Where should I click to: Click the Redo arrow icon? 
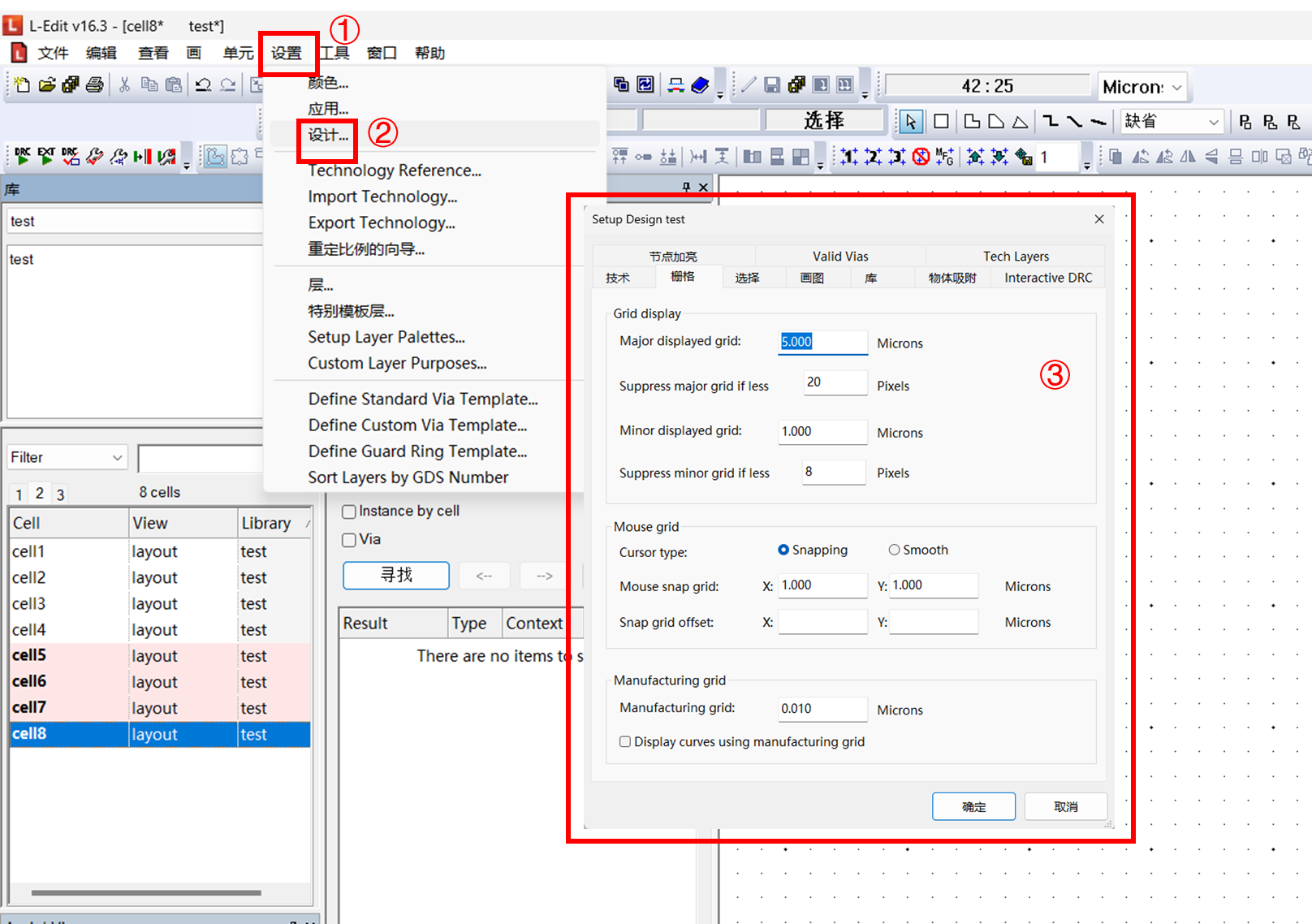pyautogui.click(x=228, y=84)
